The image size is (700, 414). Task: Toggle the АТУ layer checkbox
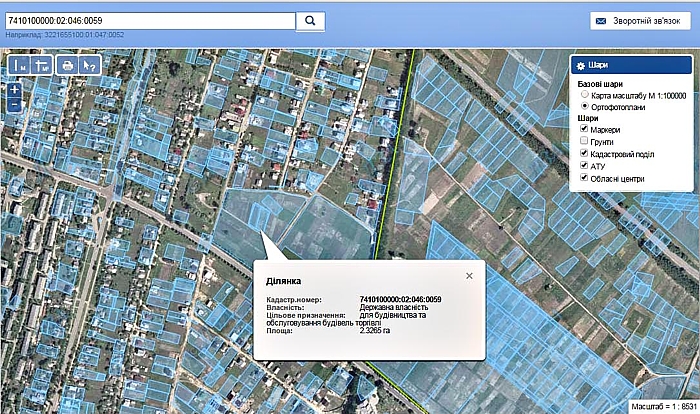(584, 166)
